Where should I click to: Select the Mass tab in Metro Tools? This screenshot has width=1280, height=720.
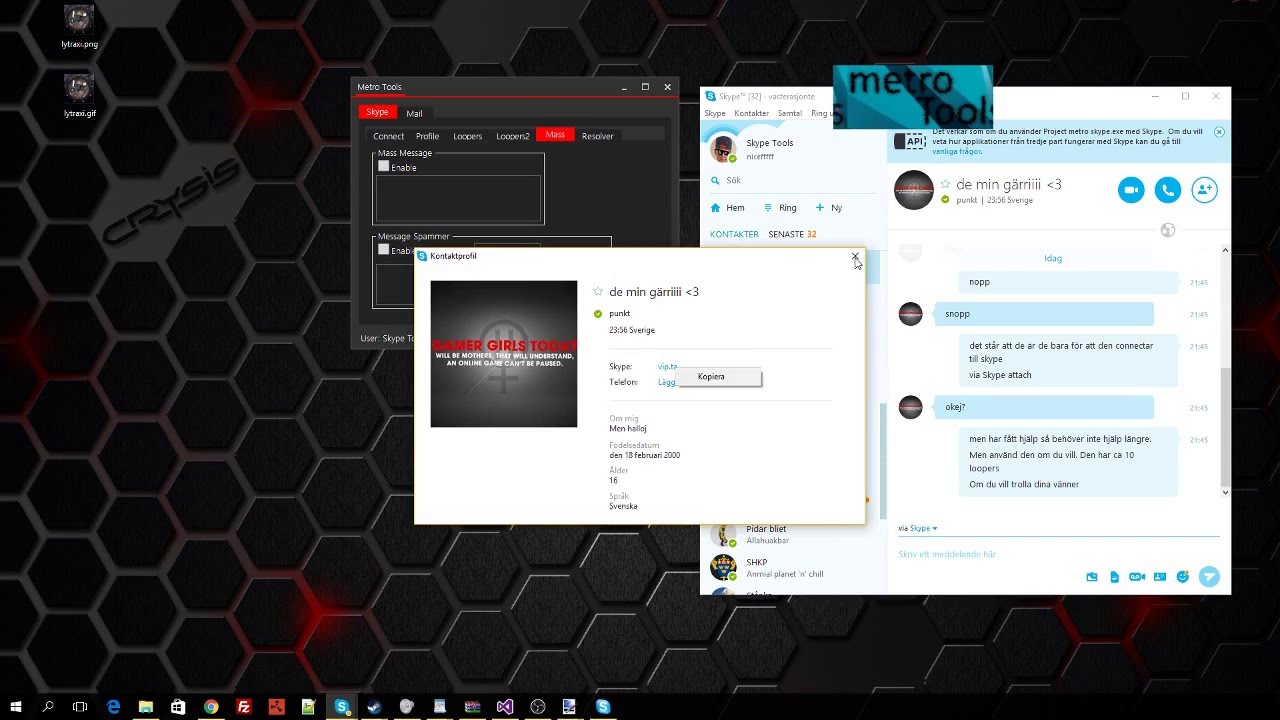555,135
